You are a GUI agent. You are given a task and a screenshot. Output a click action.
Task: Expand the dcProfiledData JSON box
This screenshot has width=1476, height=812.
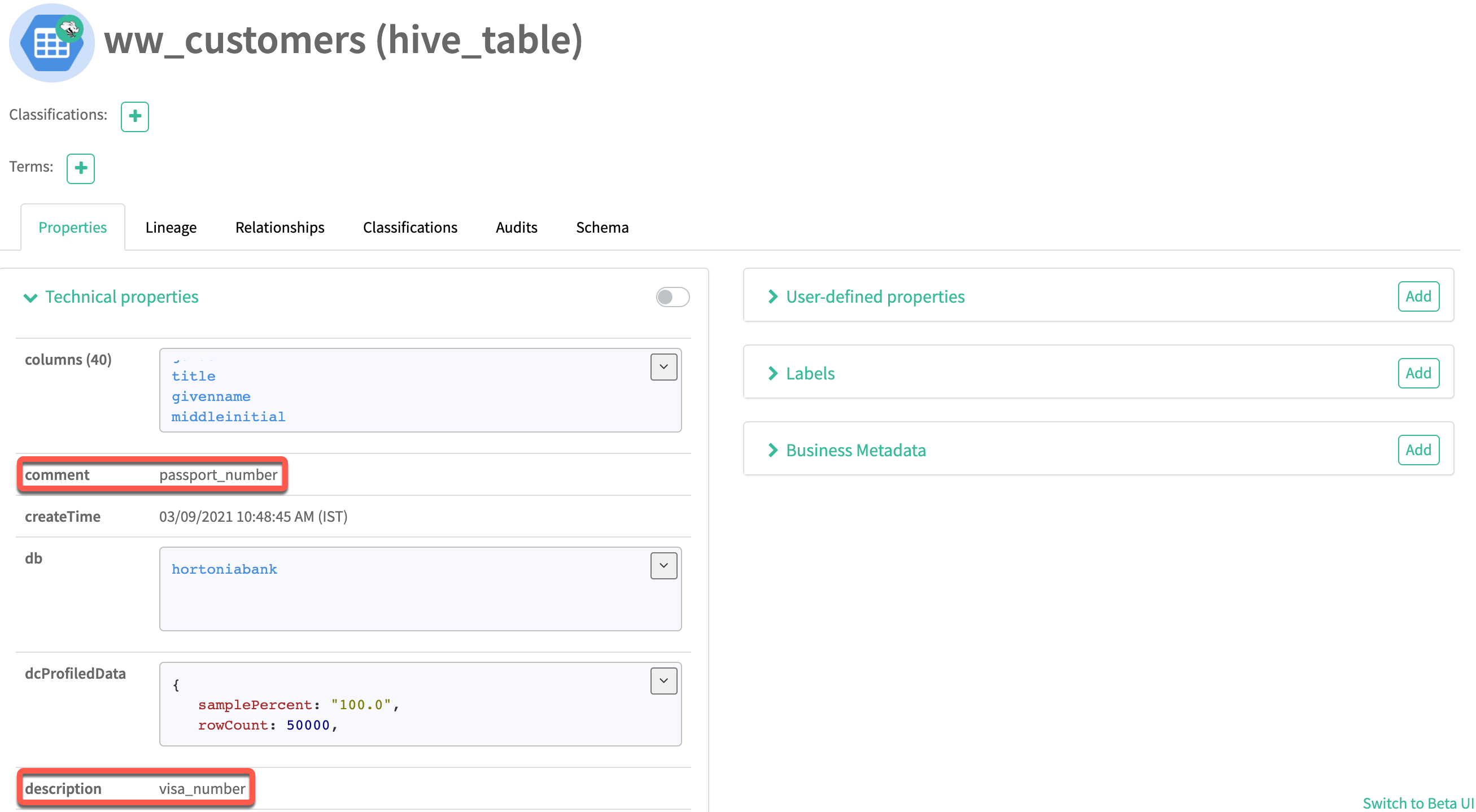coord(663,681)
